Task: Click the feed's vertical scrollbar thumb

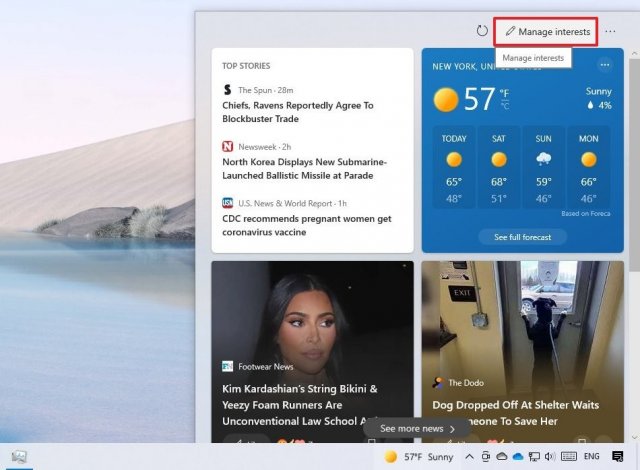Action: tap(634, 164)
